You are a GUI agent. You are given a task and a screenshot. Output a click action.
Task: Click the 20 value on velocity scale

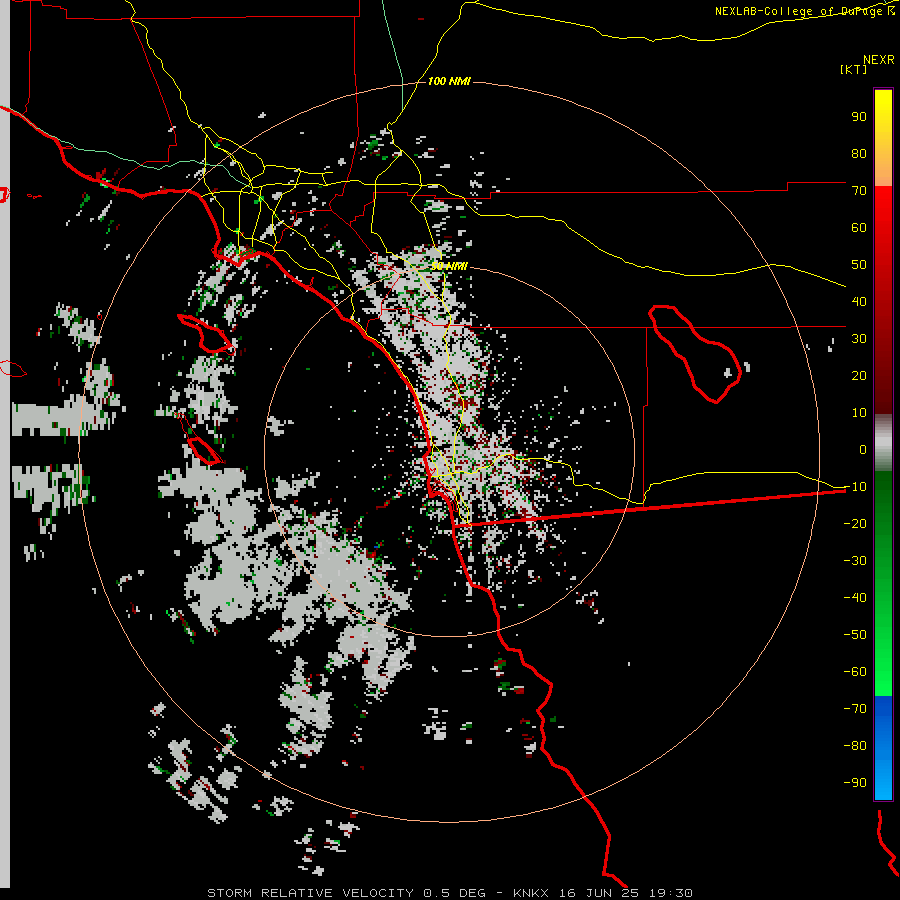(859, 375)
